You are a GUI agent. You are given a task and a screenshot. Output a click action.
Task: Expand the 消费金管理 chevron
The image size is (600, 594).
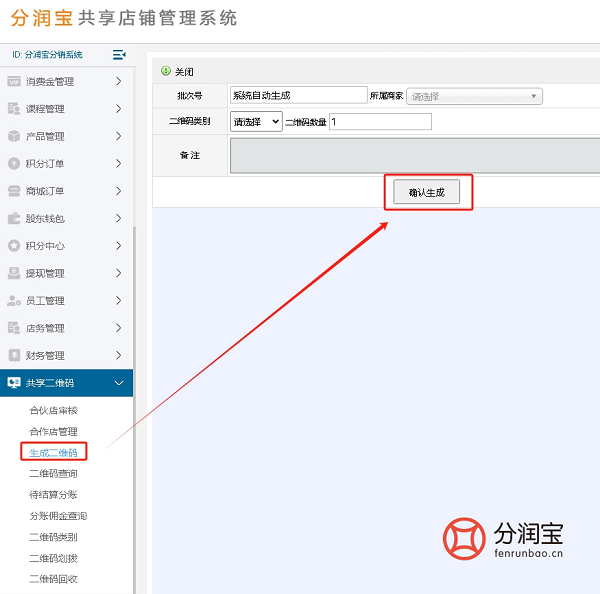[119, 82]
